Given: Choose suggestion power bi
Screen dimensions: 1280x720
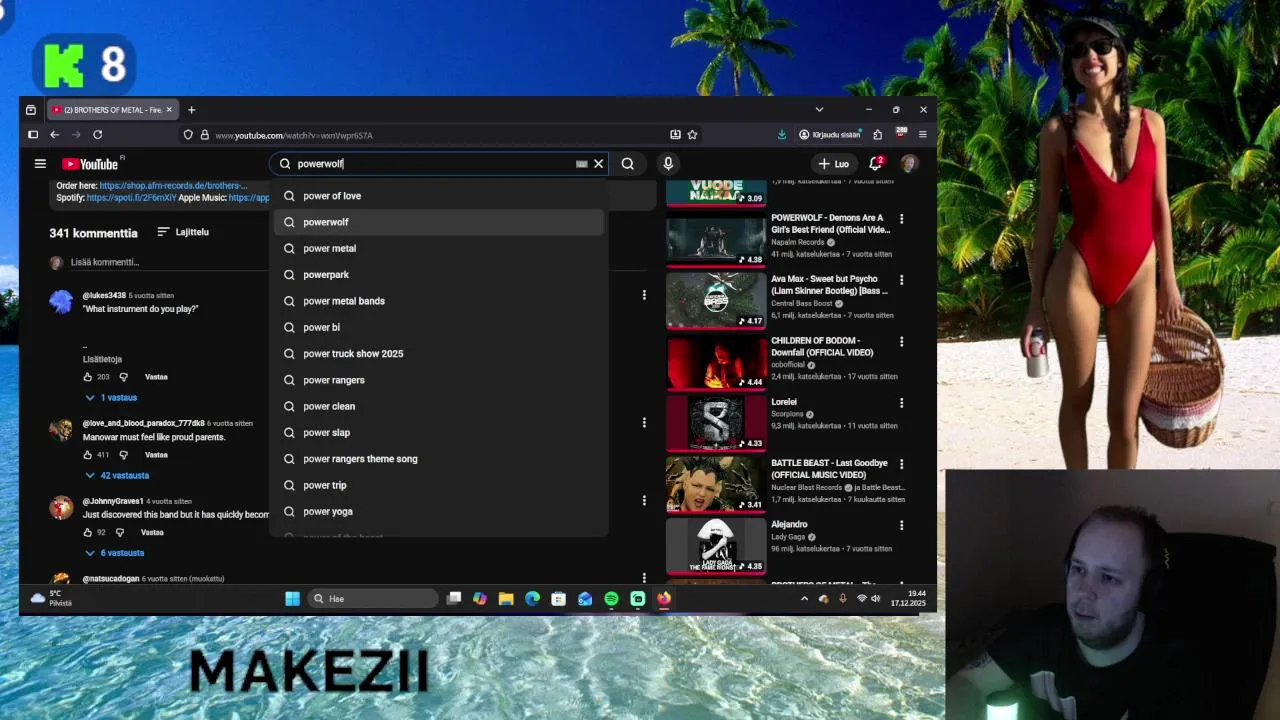Looking at the screenshot, I should click(438, 327).
